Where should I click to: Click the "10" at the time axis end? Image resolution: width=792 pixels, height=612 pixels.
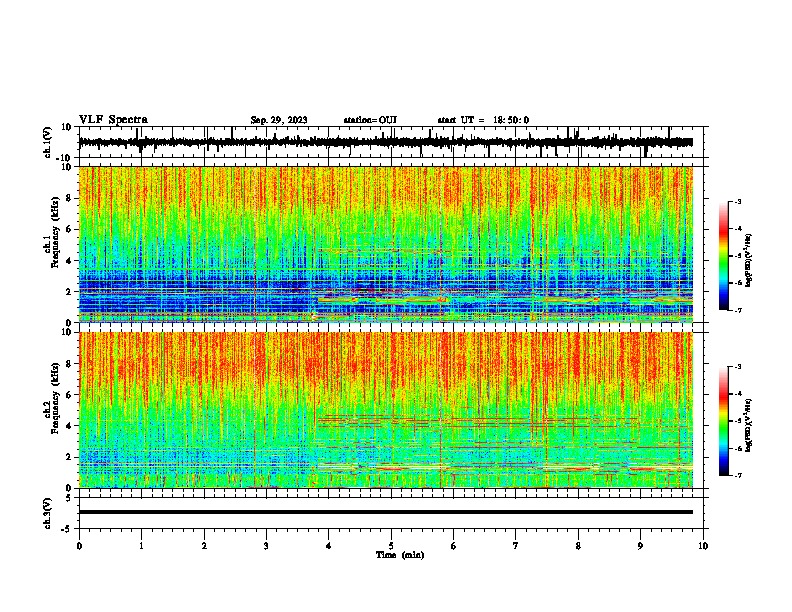tap(703, 546)
